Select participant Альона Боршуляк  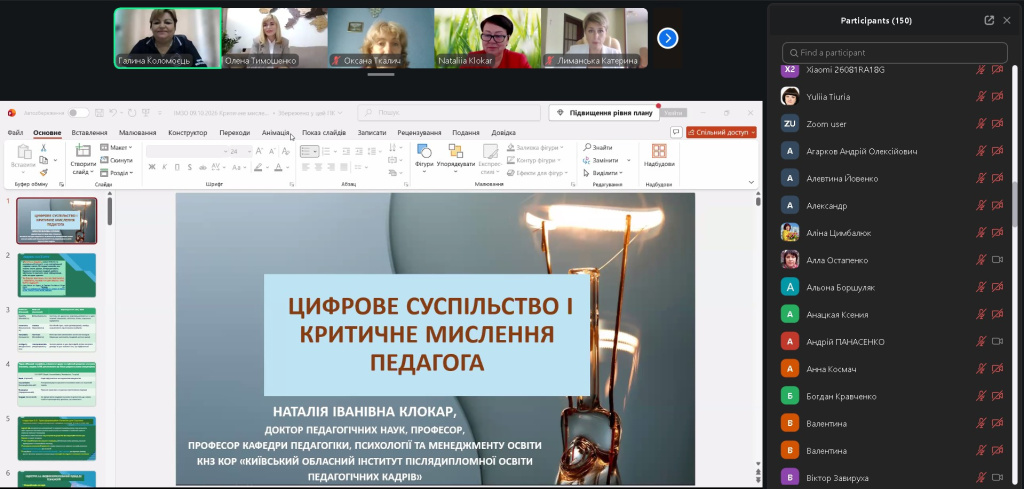click(895, 287)
